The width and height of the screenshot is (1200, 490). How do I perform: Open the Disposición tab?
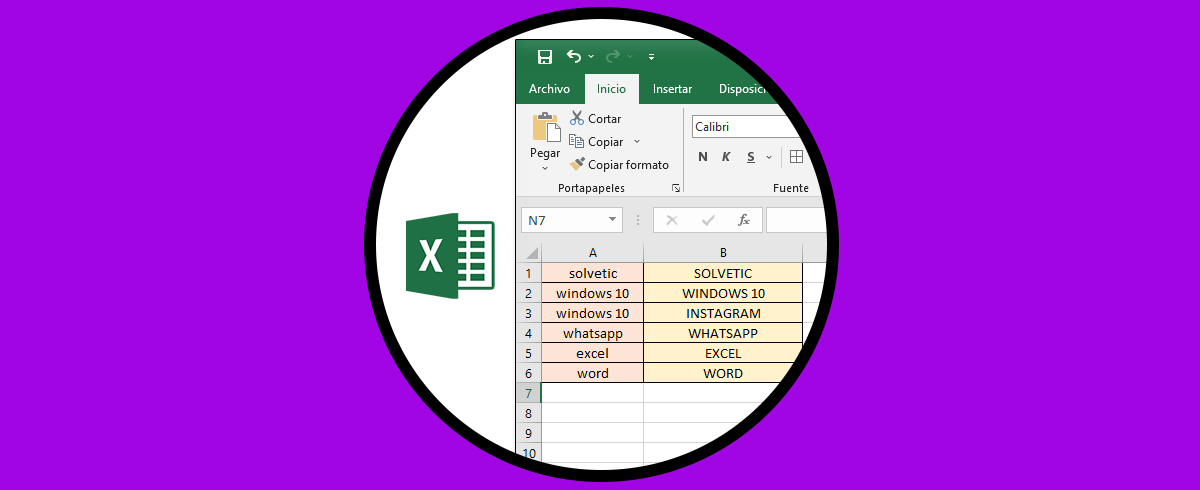click(741, 89)
